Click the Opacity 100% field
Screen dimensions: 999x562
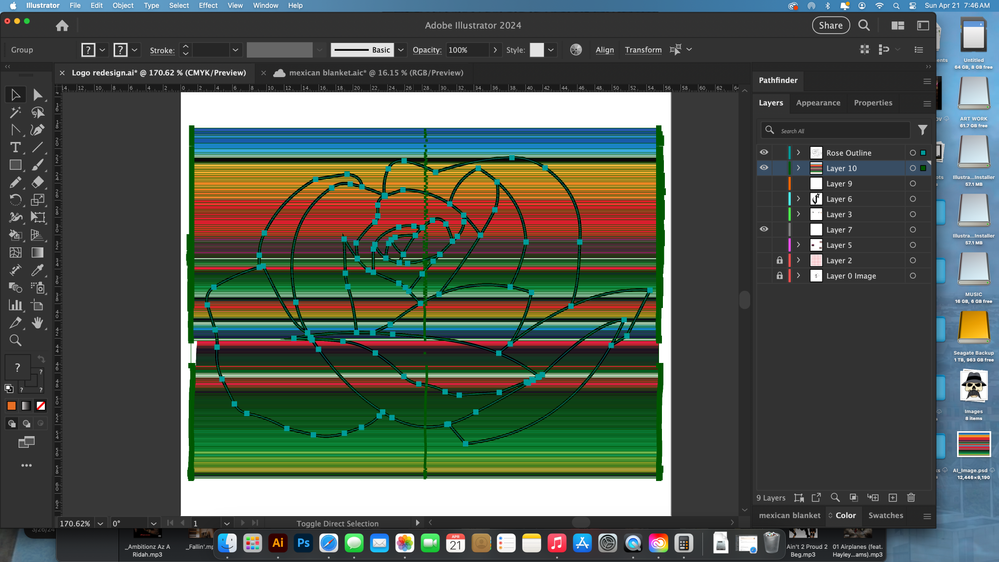466,50
